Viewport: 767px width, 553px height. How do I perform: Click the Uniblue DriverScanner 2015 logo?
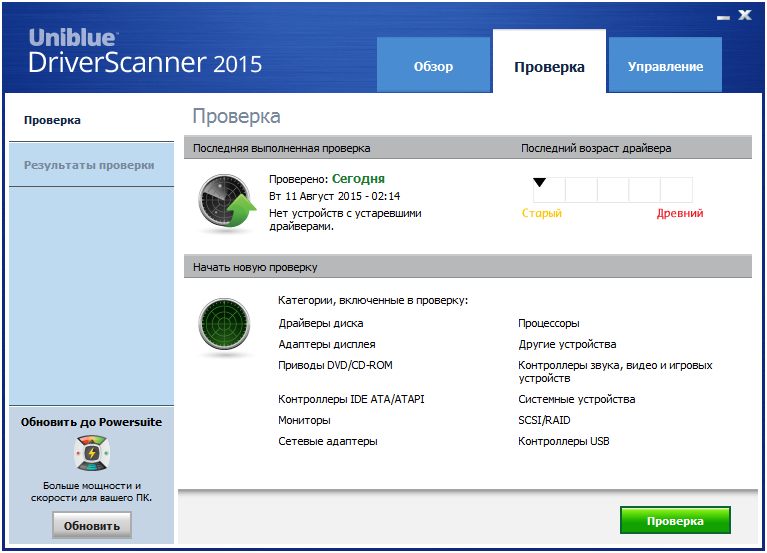coord(145,52)
